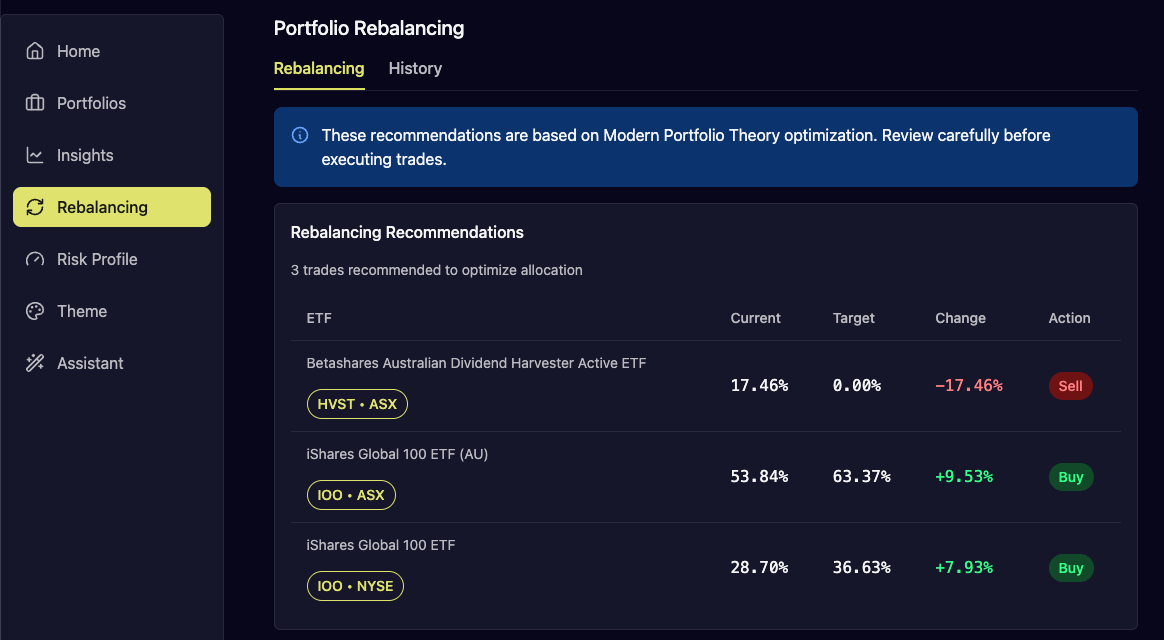Open the Theme sidebar entry

(x=112, y=310)
